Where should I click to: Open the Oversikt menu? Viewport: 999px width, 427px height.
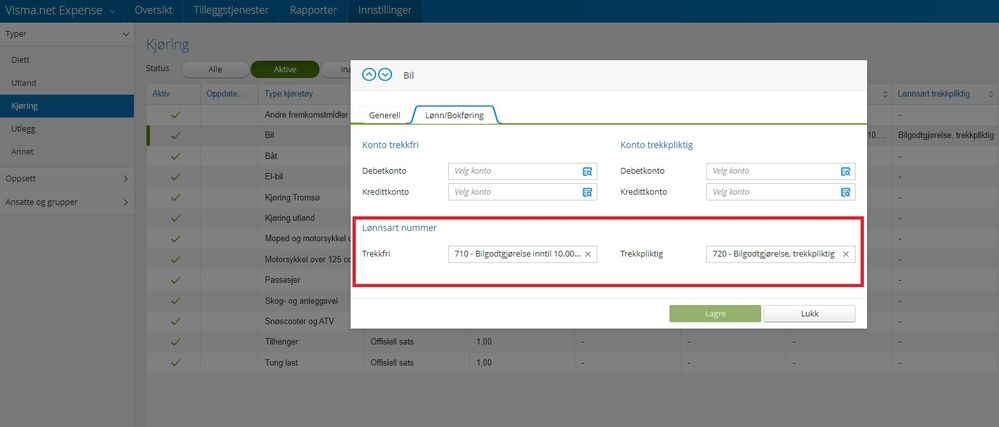pyautogui.click(x=153, y=11)
